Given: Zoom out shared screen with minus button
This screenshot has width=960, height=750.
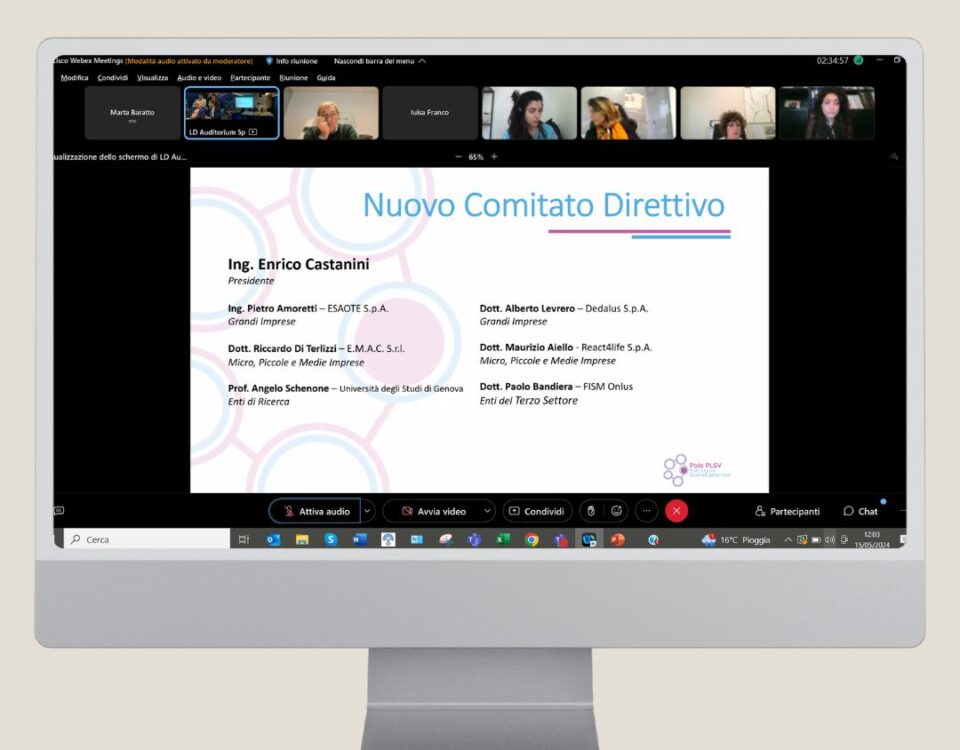Looking at the screenshot, I should (459, 157).
